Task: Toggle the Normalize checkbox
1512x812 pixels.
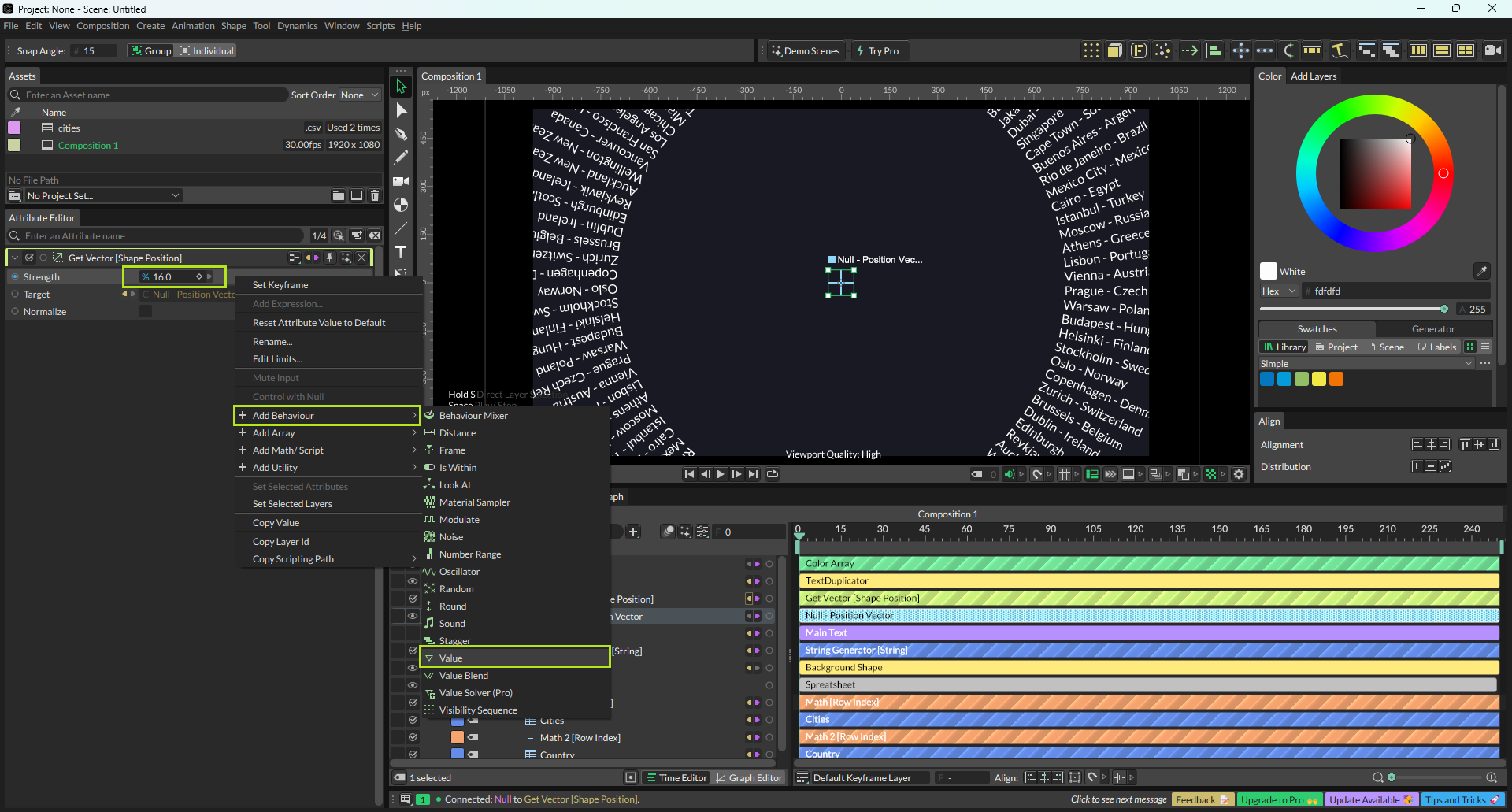Action: [x=146, y=312]
